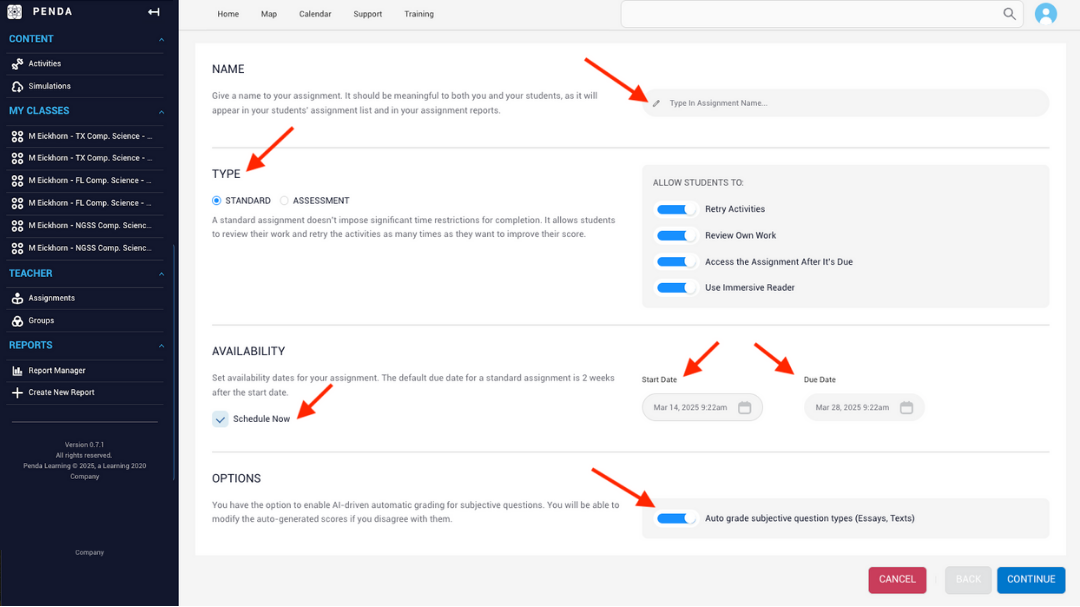This screenshot has width=1080, height=607.
Task: Click the CONTINUE button
Action: point(1031,579)
